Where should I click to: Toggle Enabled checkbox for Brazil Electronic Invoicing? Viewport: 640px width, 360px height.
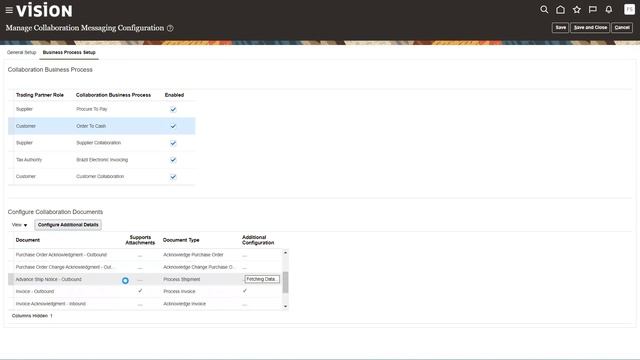[173, 160]
